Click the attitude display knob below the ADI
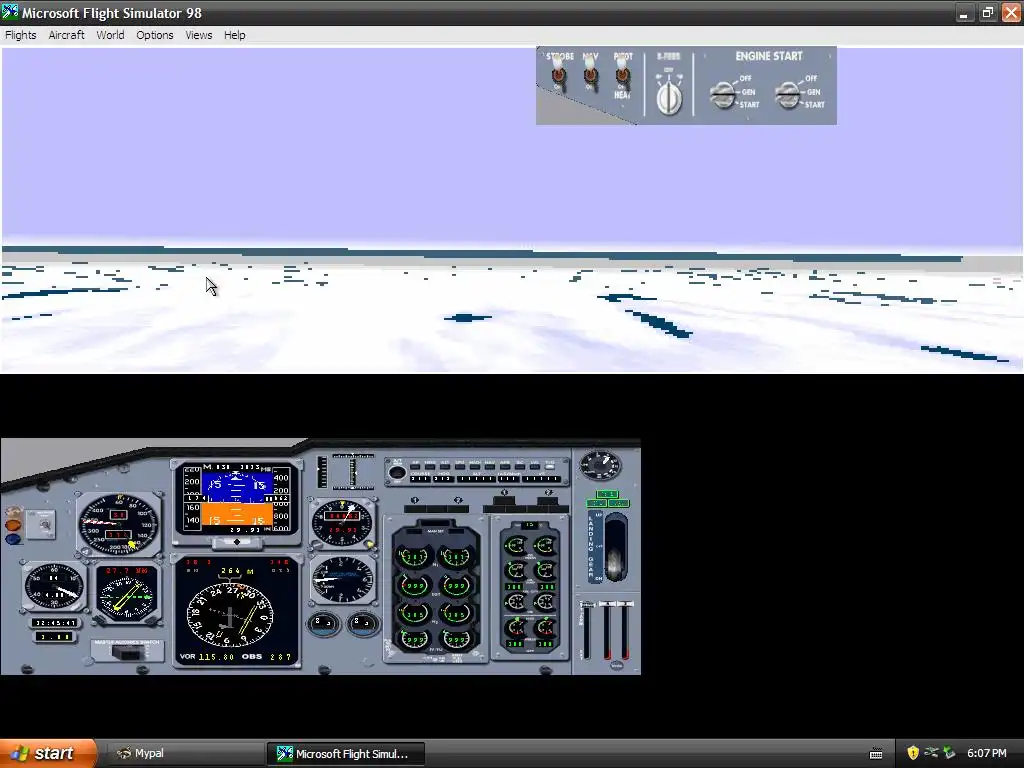This screenshot has width=1024, height=768. point(237,541)
